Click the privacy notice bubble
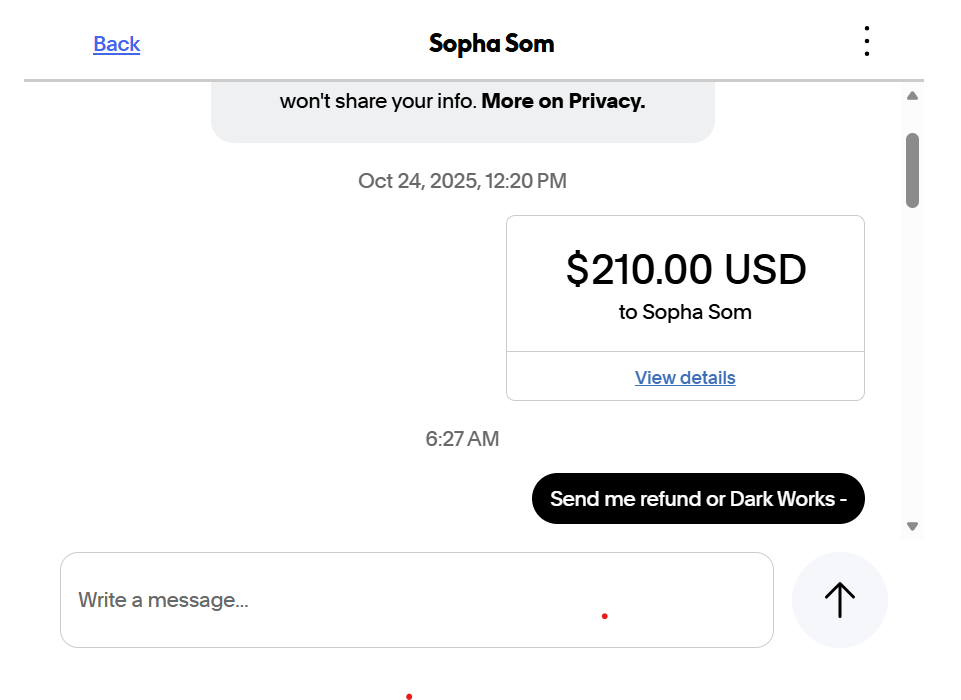 coord(462,101)
